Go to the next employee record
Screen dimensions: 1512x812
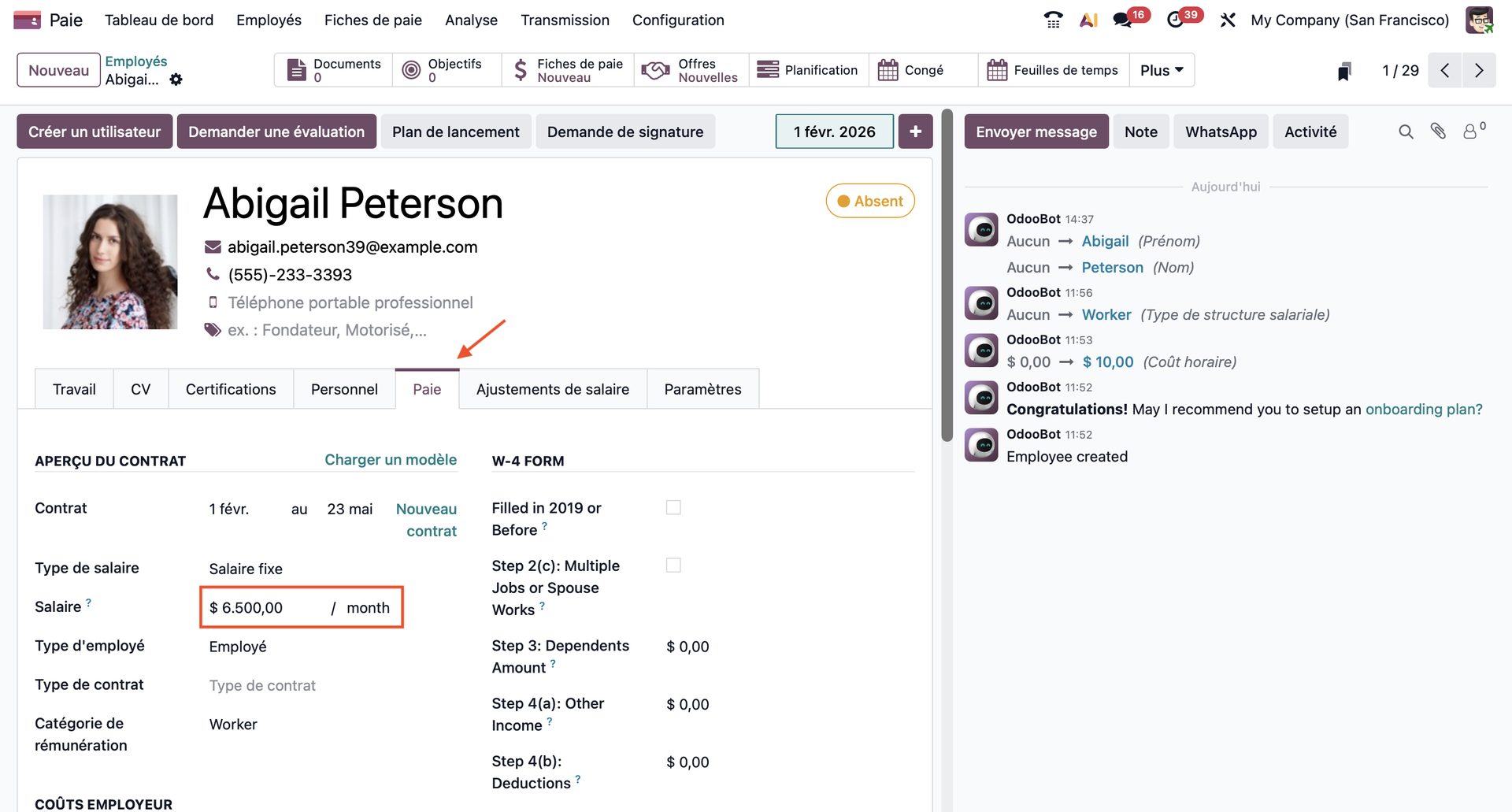1479,70
